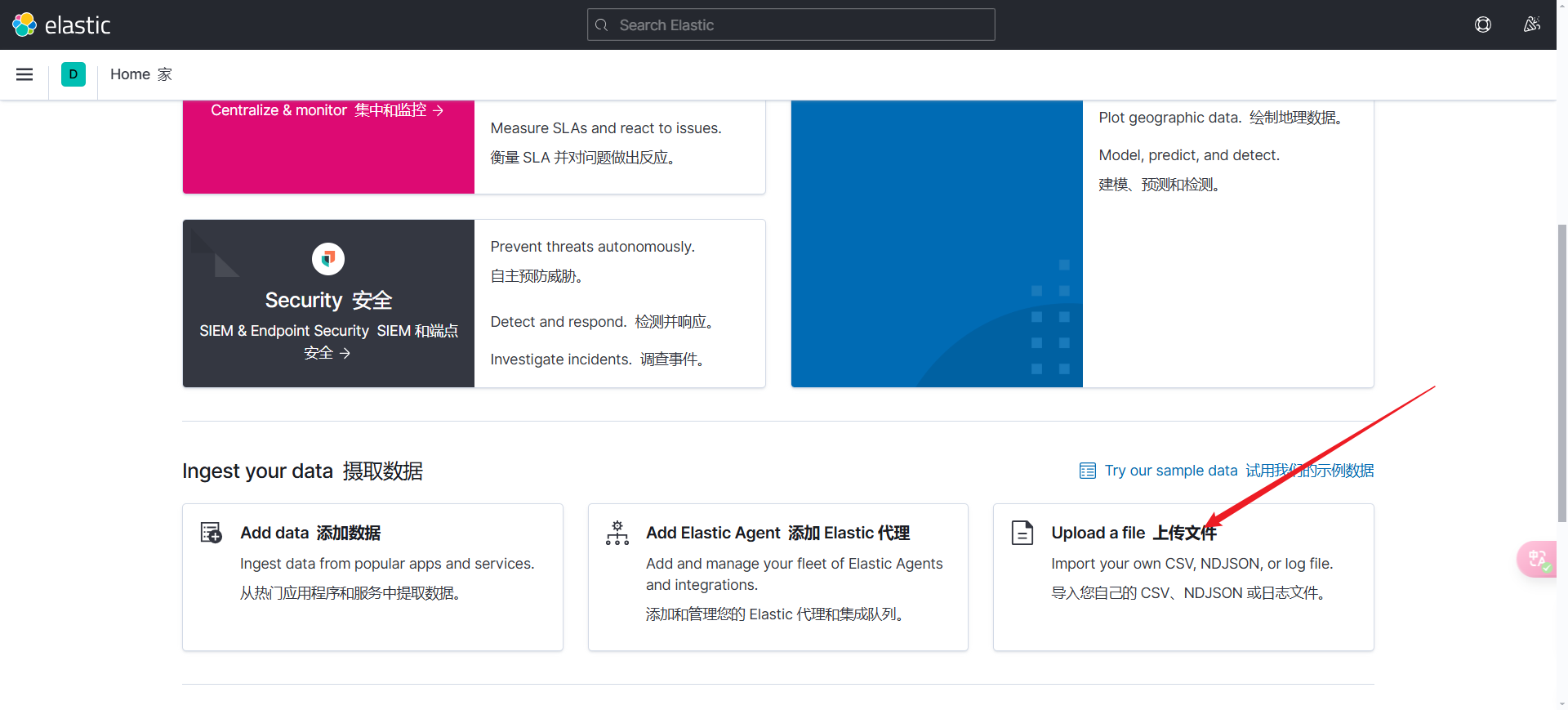Open SIEM & Endpoint Security link
Viewport: 1568px width, 710px height.
tap(328, 342)
